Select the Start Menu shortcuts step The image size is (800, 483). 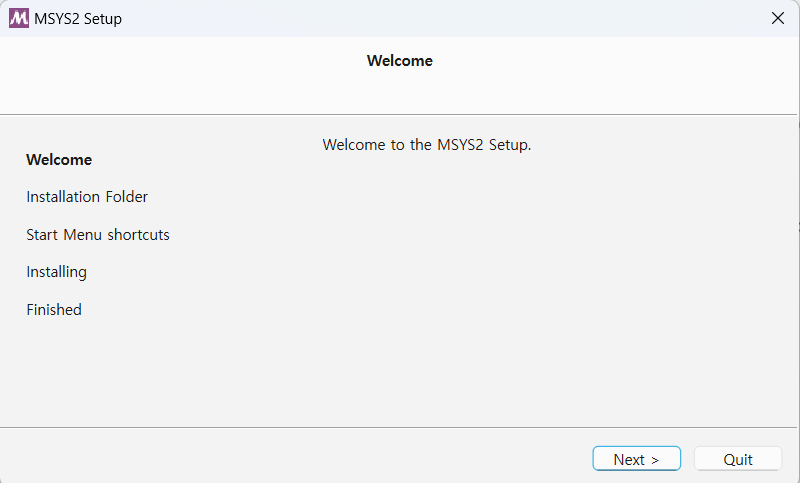click(x=97, y=235)
